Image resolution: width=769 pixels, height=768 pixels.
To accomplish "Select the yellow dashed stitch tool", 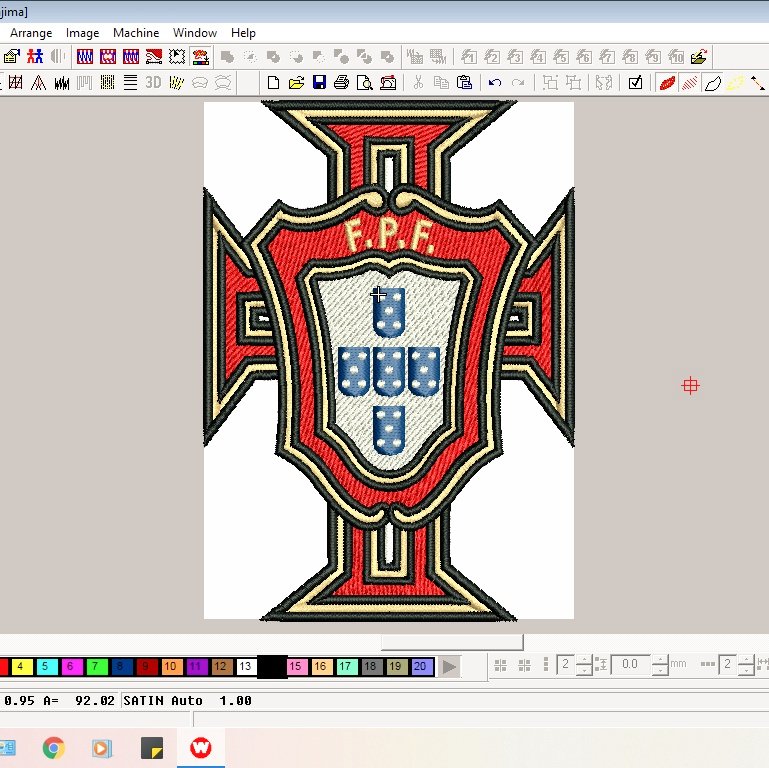I will (177, 82).
